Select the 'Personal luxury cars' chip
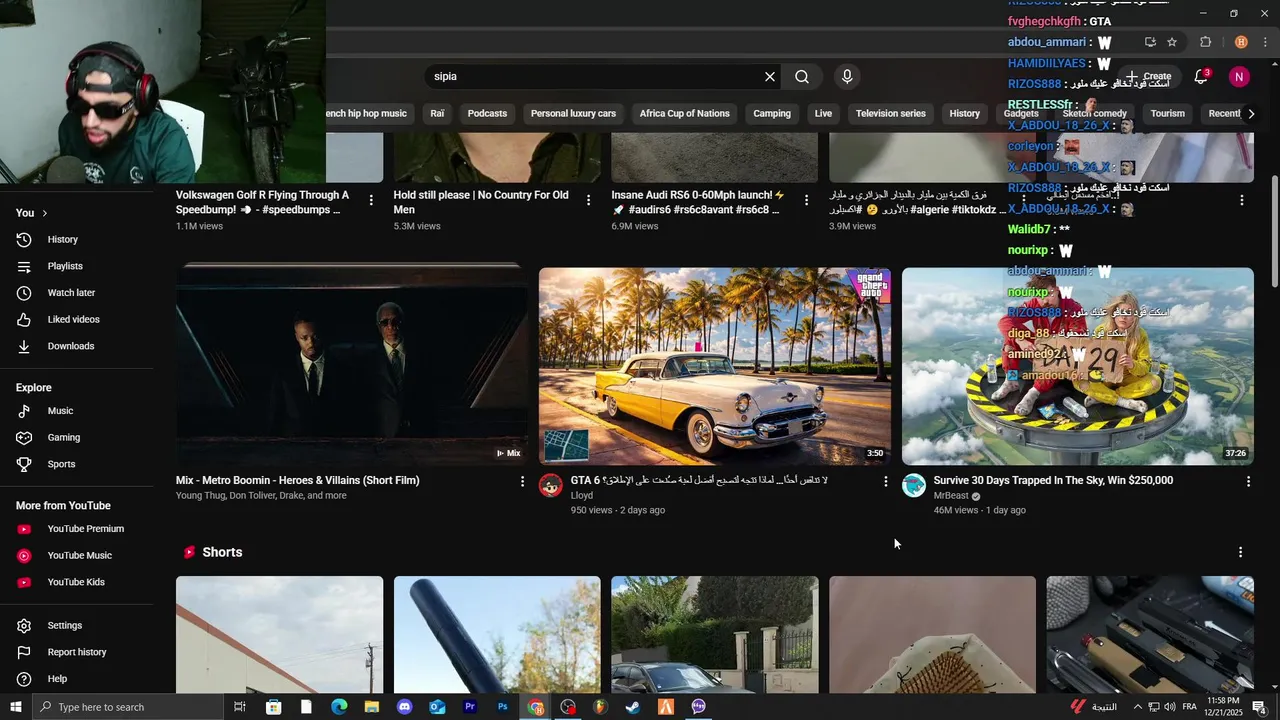 click(573, 114)
